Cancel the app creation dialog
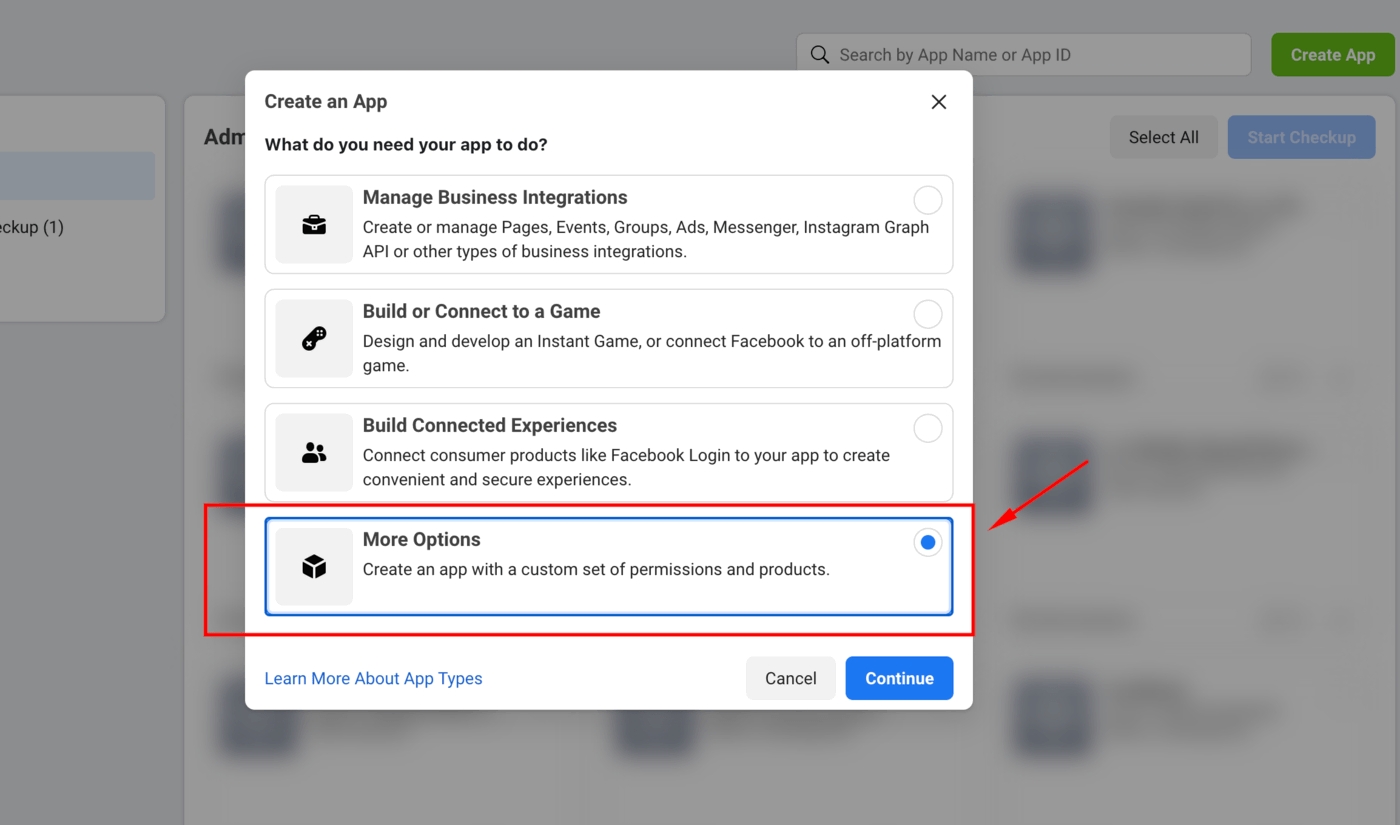 tap(790, 678)
